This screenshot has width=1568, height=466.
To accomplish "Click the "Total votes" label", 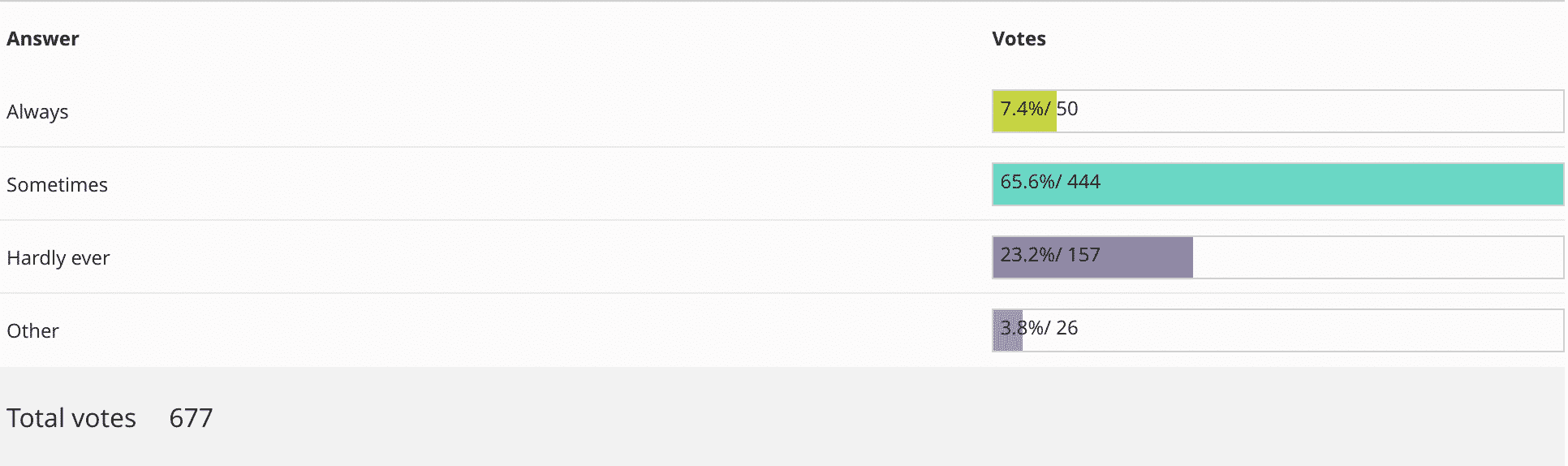I will pos(71,418).
